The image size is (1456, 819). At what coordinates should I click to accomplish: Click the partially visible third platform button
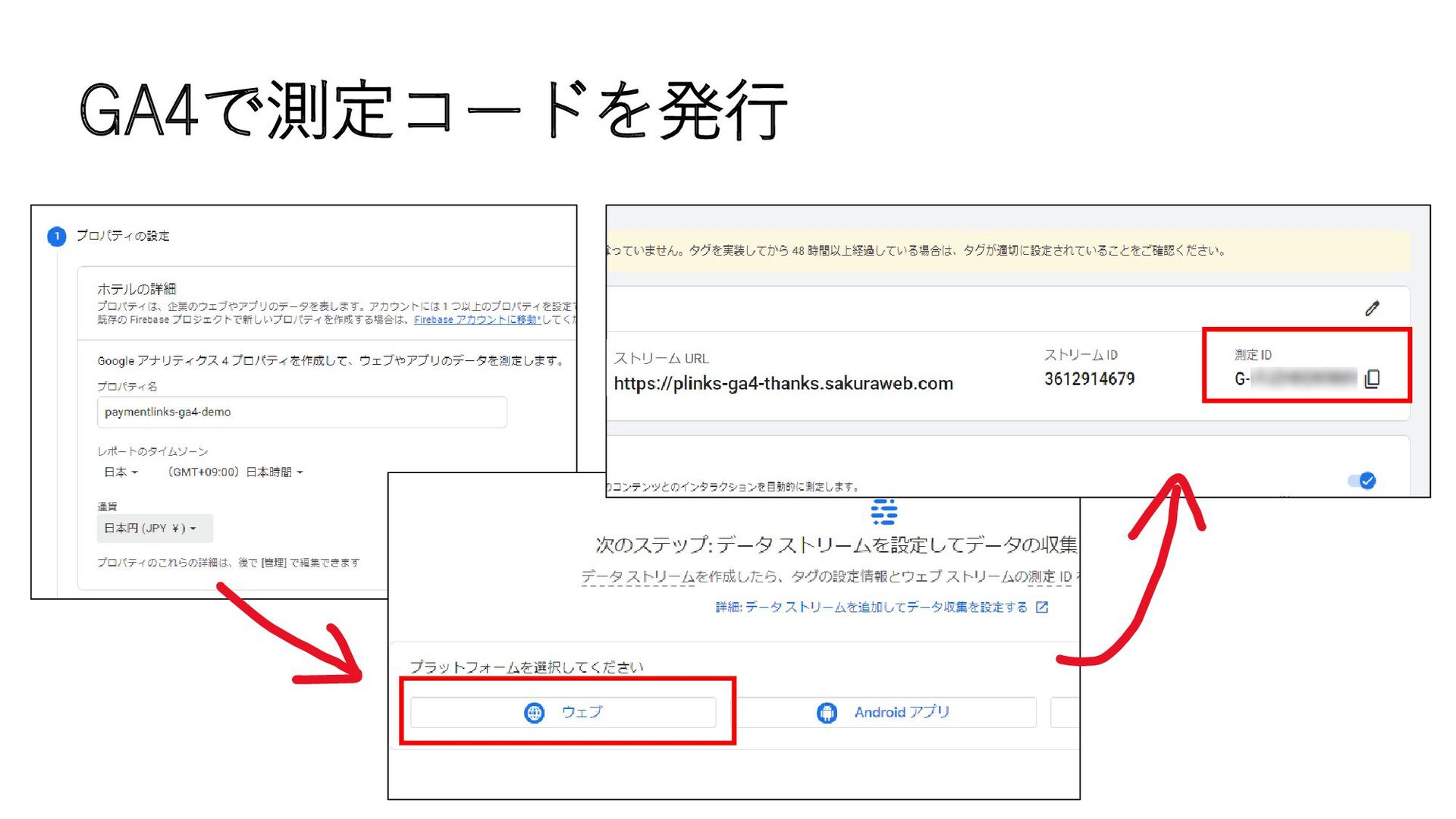coord(1065,712)
